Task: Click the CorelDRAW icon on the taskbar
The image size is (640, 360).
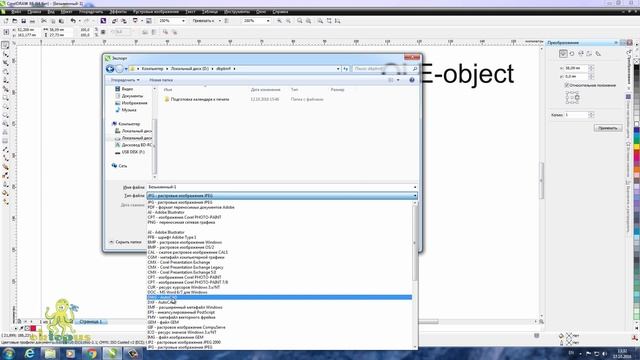Action: (112, 353)
